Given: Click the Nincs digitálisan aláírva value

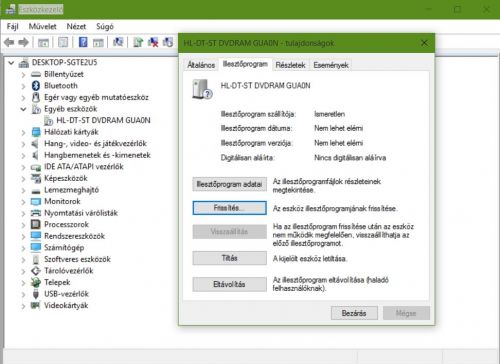Looking at the screenshot, I should pyautogui.click(x=350, y=158).
